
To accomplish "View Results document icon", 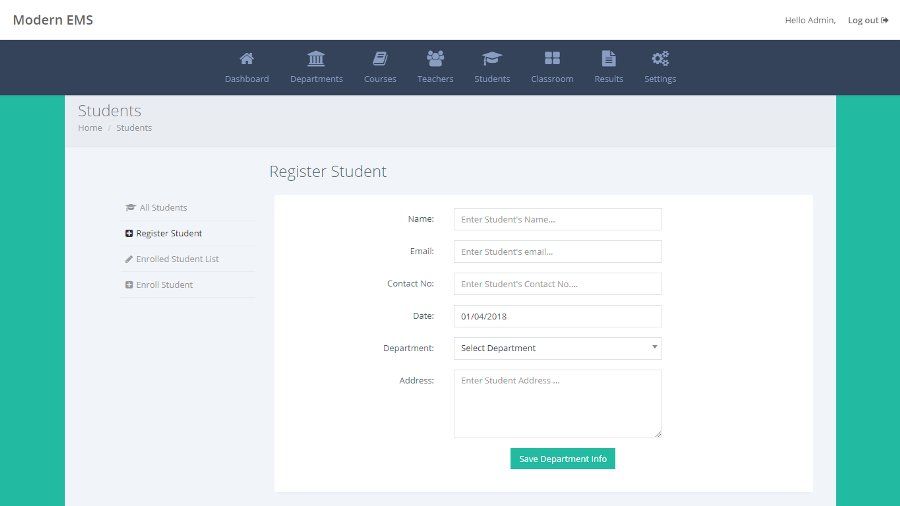I will pos(608,59).
